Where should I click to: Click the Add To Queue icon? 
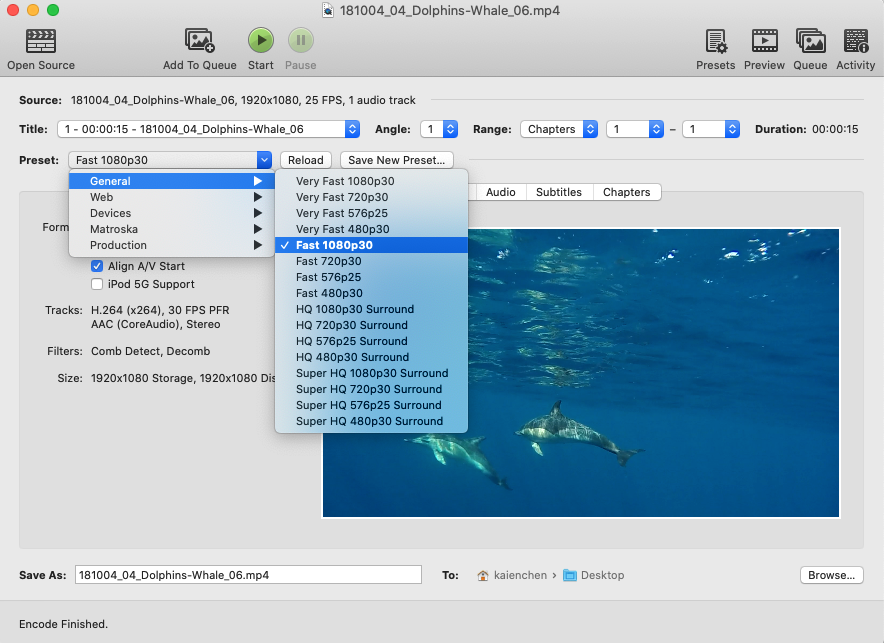click(x=200, y=41)
